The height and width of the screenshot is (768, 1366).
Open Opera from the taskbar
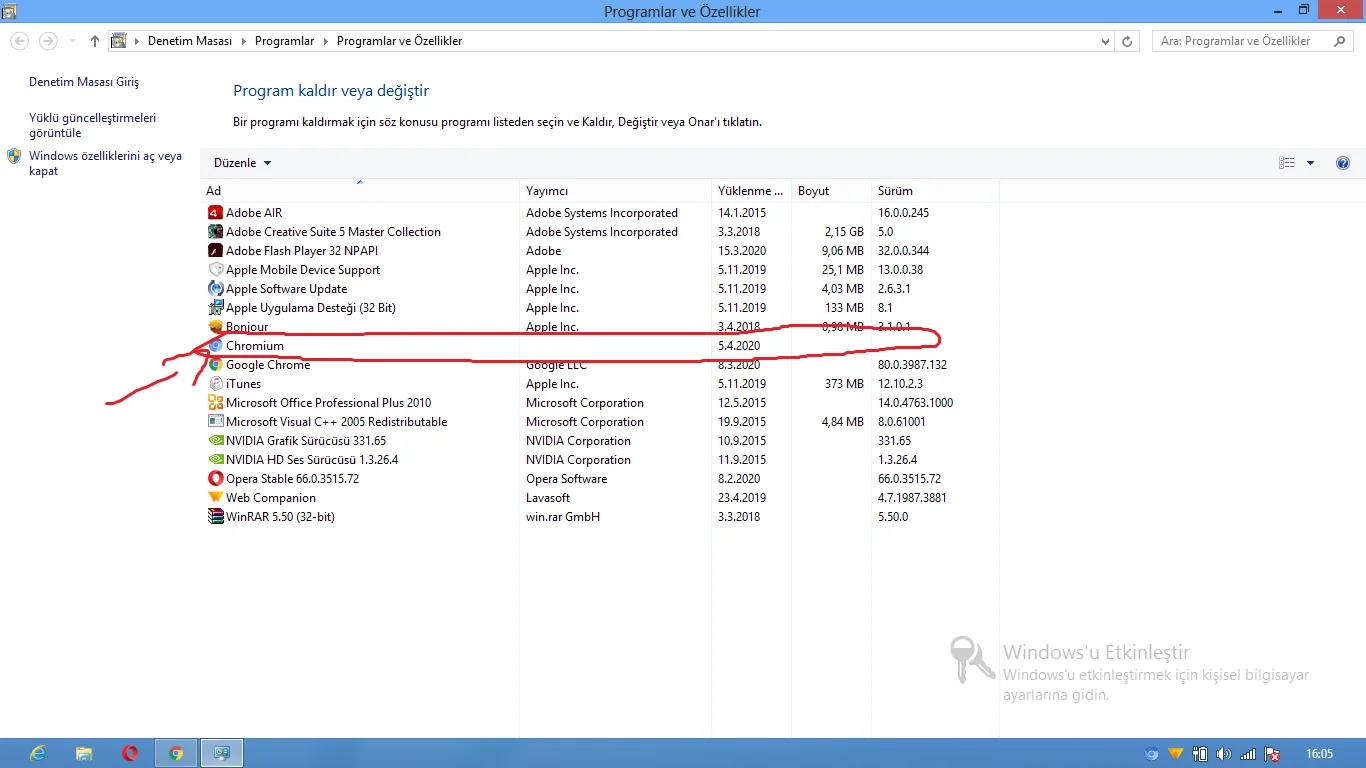click(x=130, y=753)
